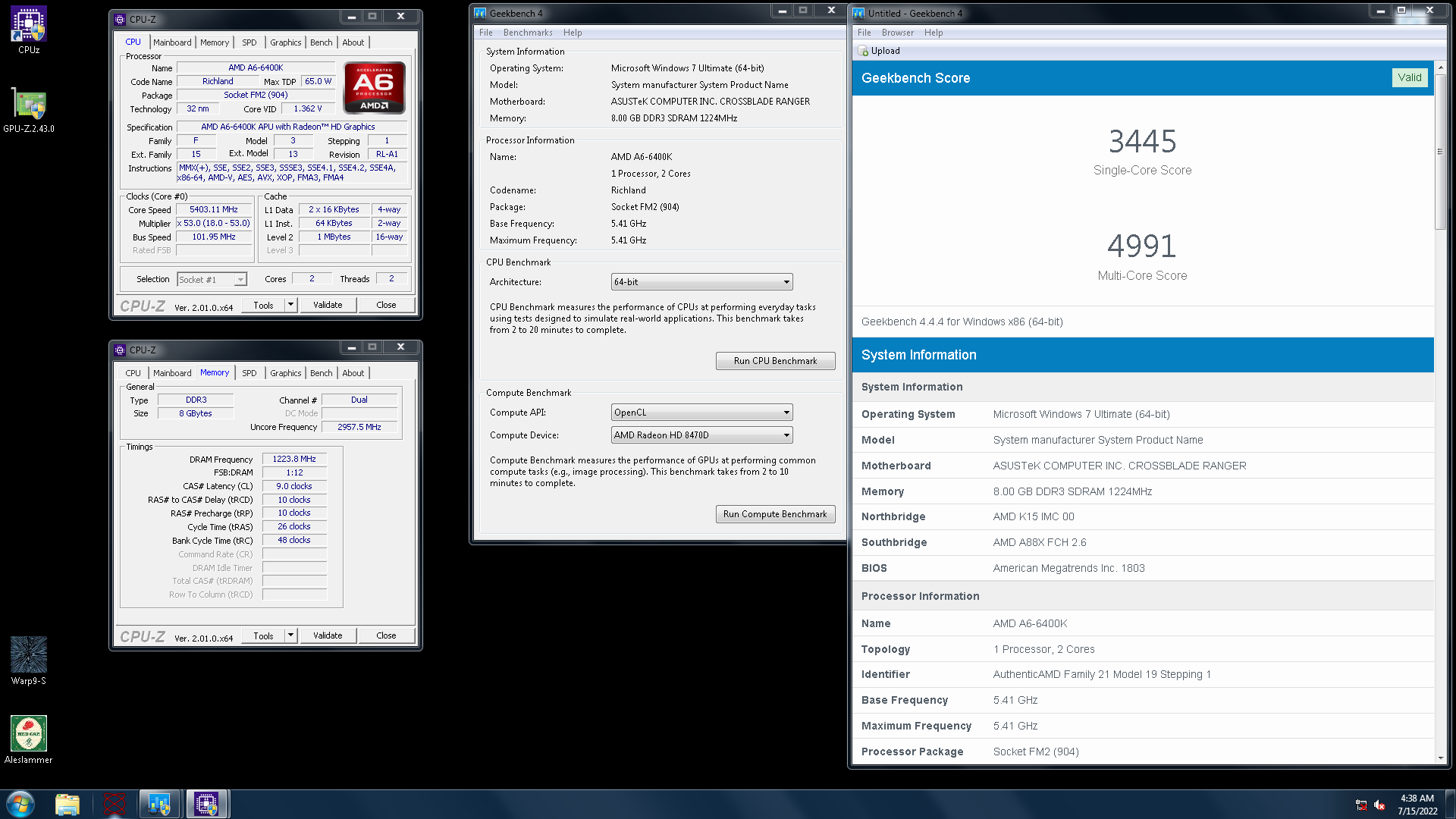
Task: Click Tools button in top CPU-Z
Action: click(x=263, y=305)
